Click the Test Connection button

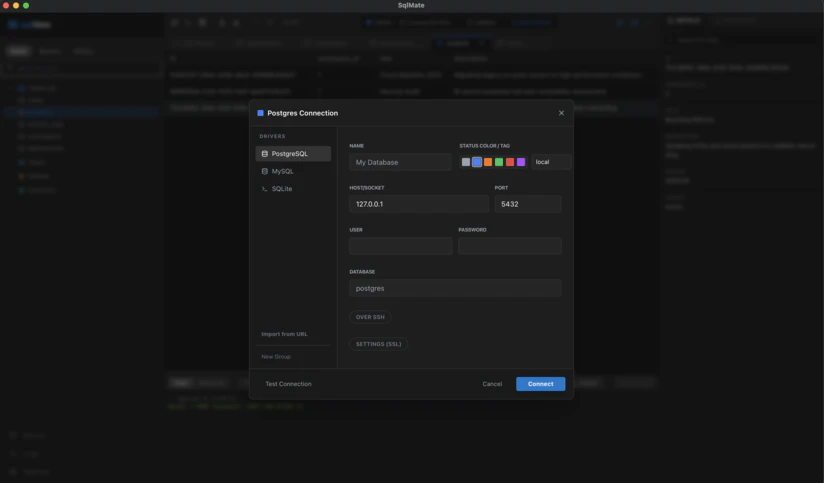pos(289,384)
